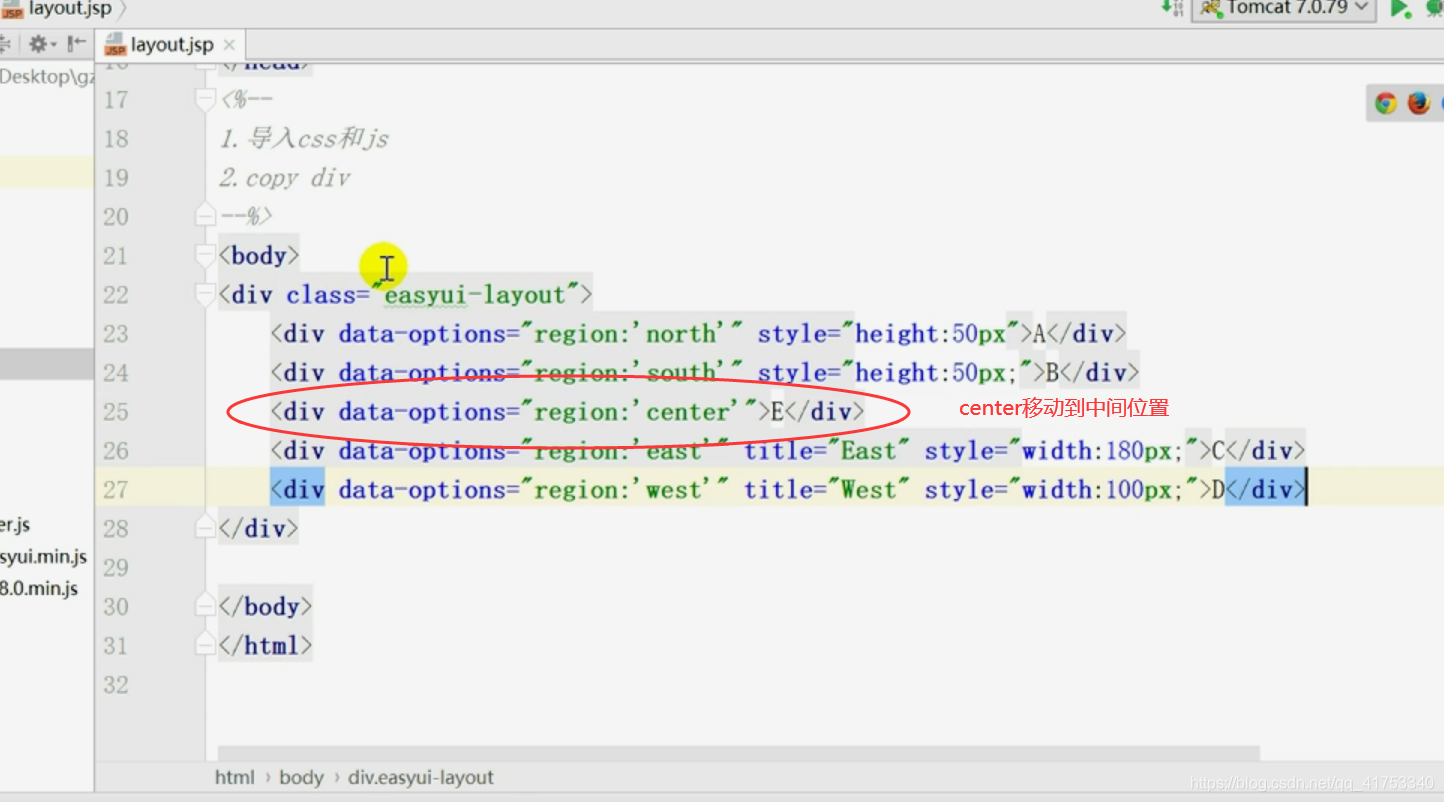Screen dimensions: 1444x802
Task: Click the div.easyui-layout breadcrumb
Action: click(x=421, y=777)
